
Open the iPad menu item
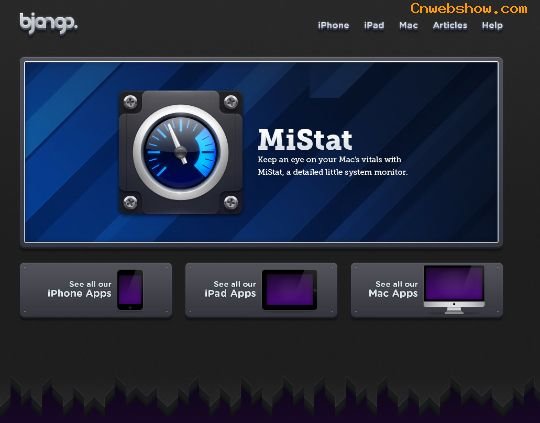point(374,25)
